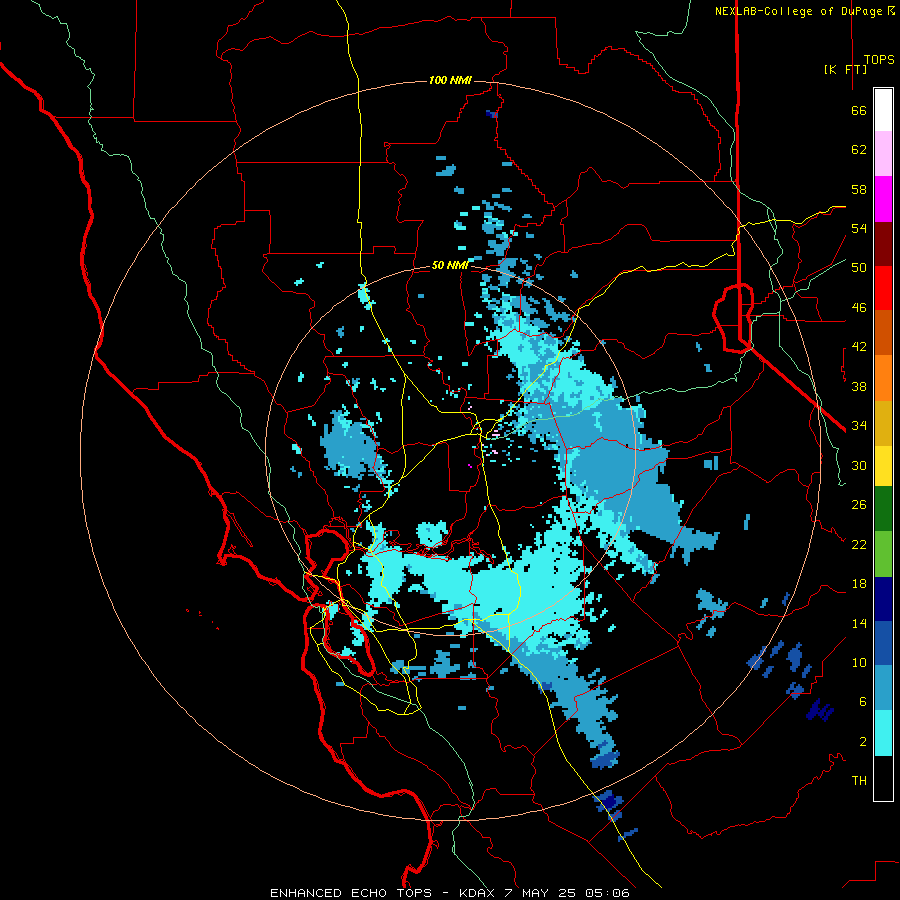Click legend value 22

point(859,545)
